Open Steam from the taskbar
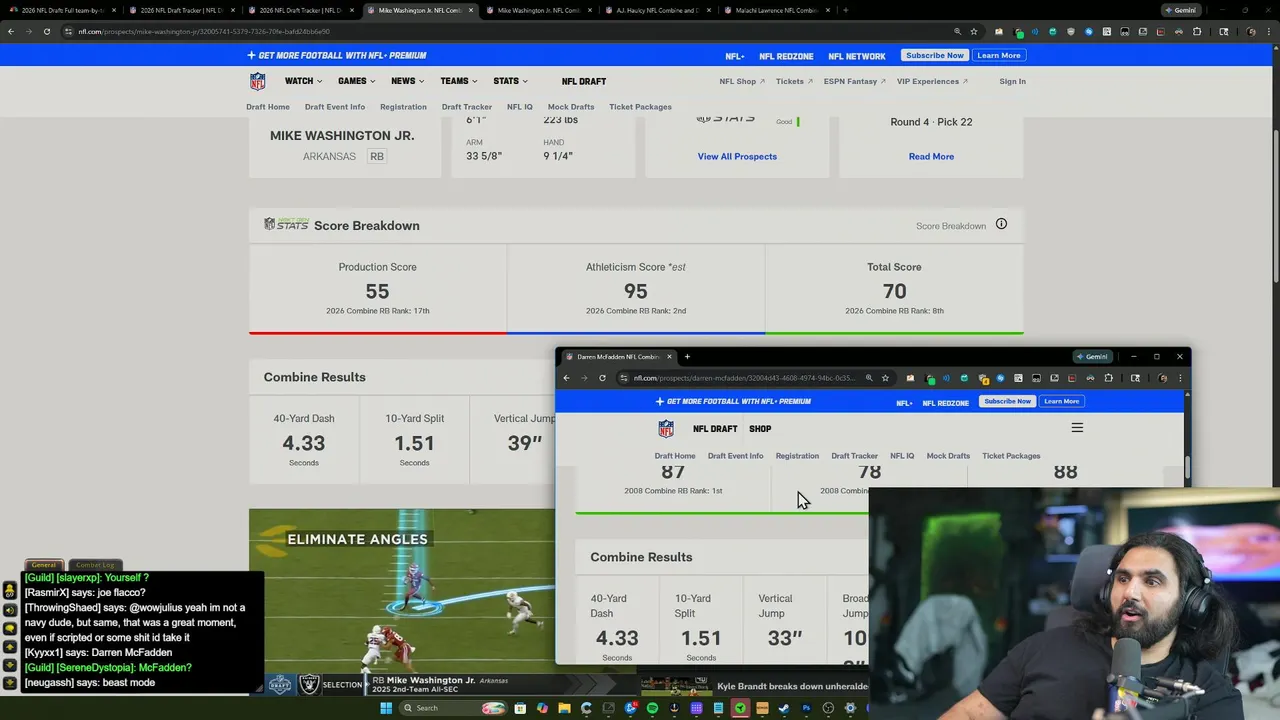 tap(784, 708)
